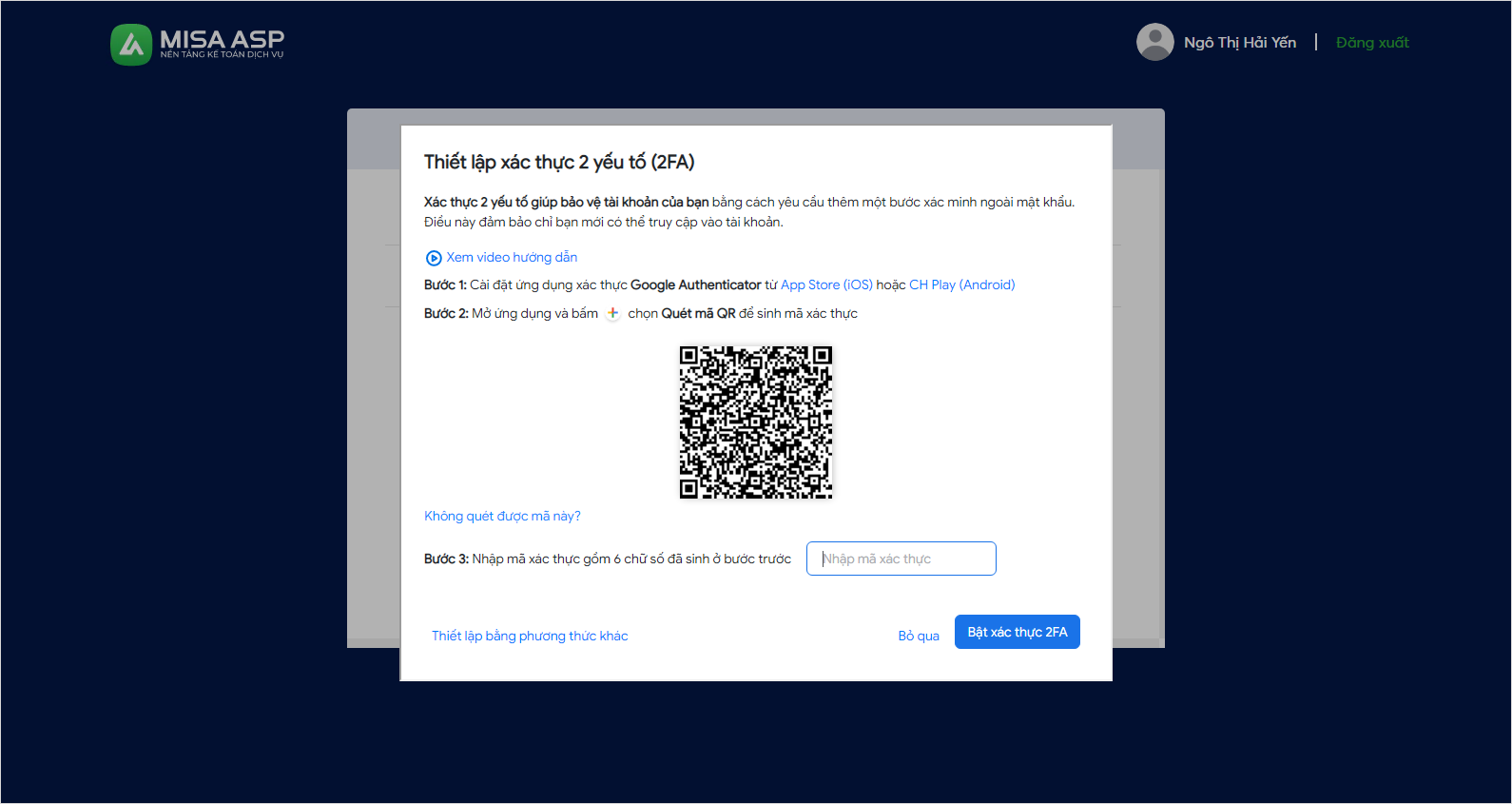Click the user avatar icon

click(x=1155, y=42)
